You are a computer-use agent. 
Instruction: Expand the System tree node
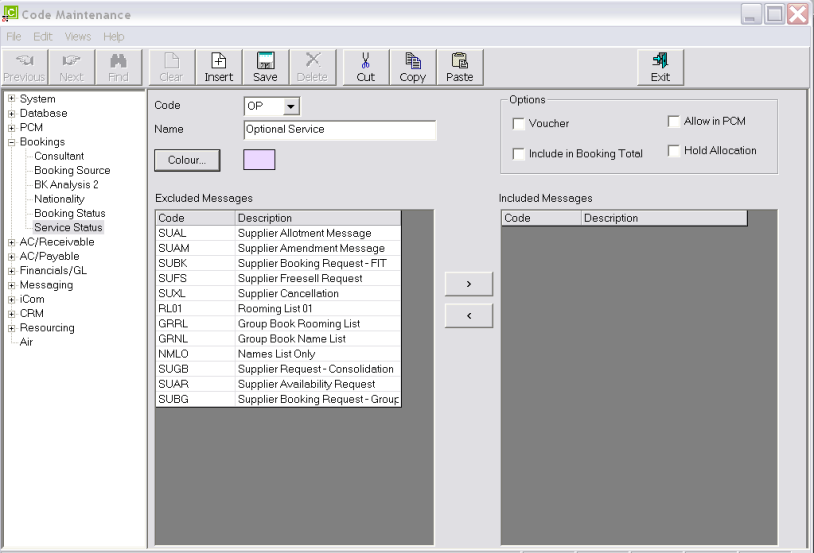click(11, 99)
